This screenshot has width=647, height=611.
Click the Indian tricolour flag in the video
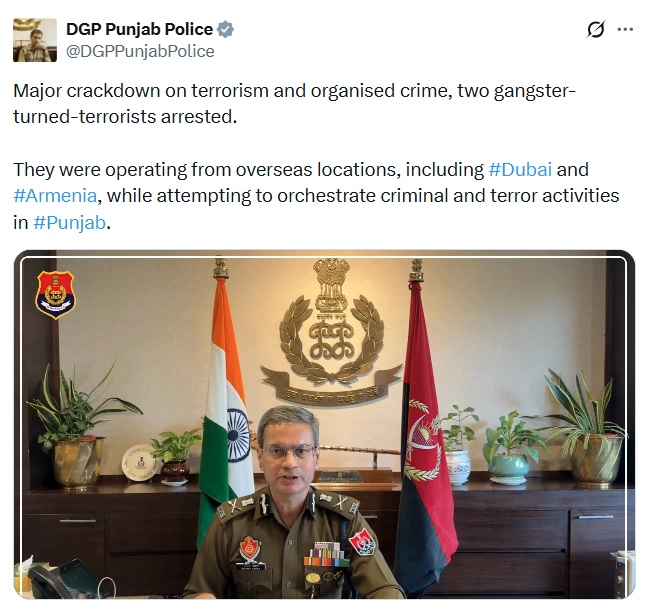tap(226, 400)
